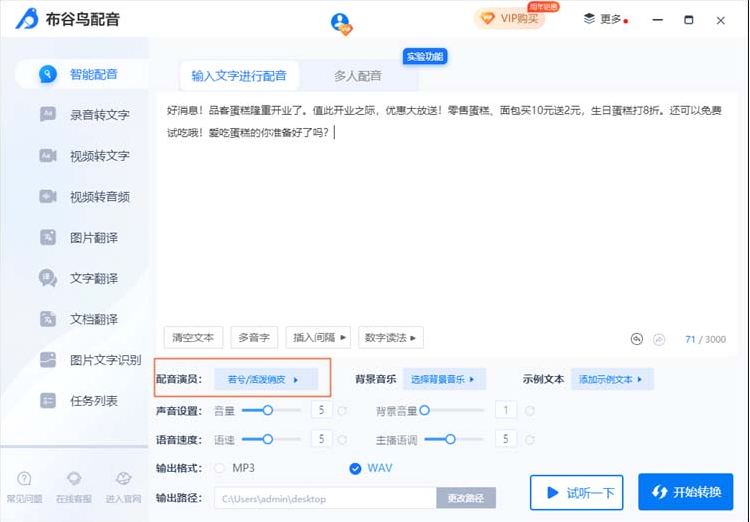Image resolution: width=750 pixels, height=522 pixels.
Task: Switch to 多人配音 tab
Action: pyautogui.click(x=357, y=76)
